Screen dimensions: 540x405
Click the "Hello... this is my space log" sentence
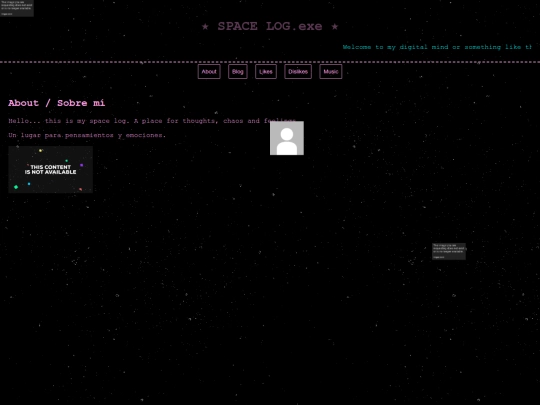tap(152, 121)
